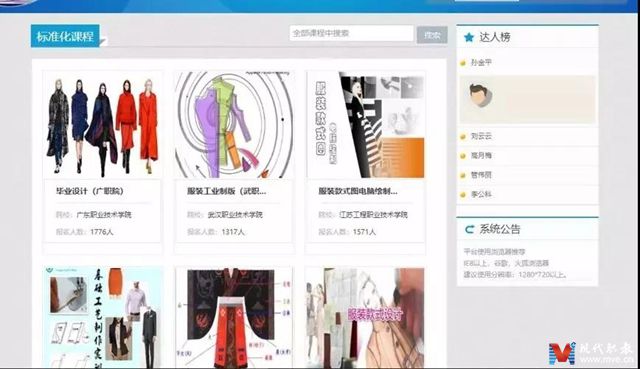
Task: Open the 服装款式设计 course thumbnail
Action: pos(365,318)
